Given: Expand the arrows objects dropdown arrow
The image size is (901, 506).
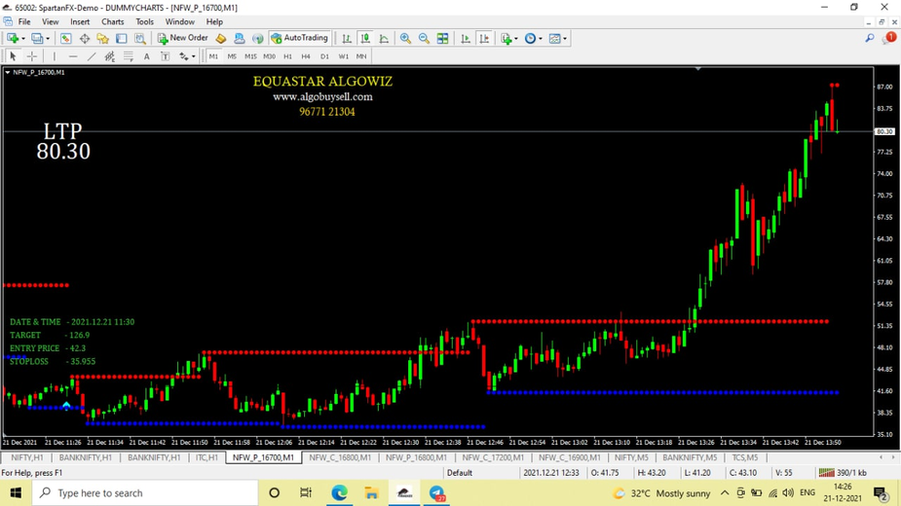Looking at the screenshot, I should [193, 56].
